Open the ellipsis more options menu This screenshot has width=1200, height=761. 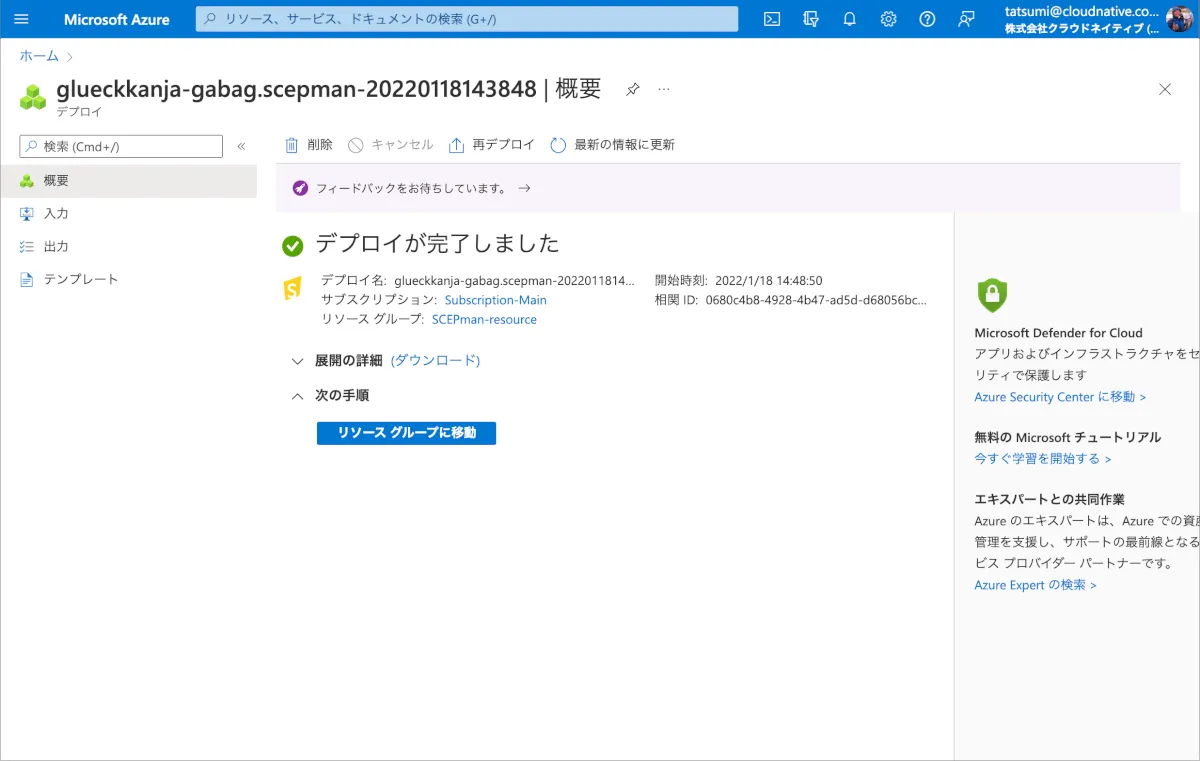tap(664, 89)
